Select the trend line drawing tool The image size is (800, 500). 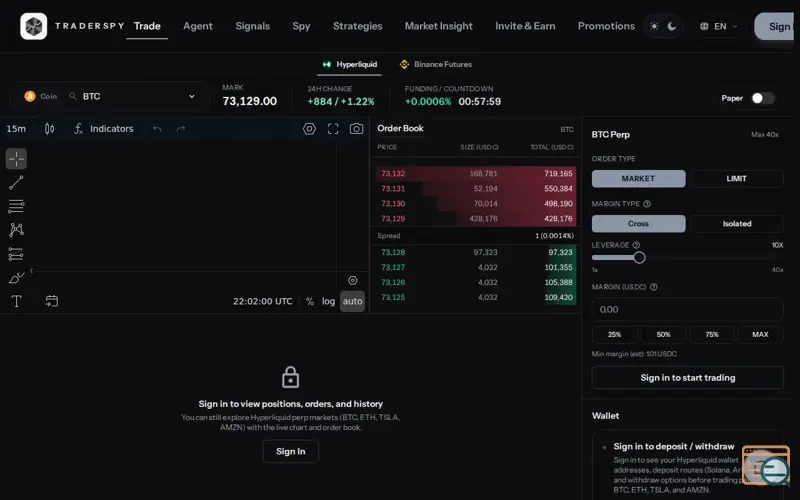[16, 182]
